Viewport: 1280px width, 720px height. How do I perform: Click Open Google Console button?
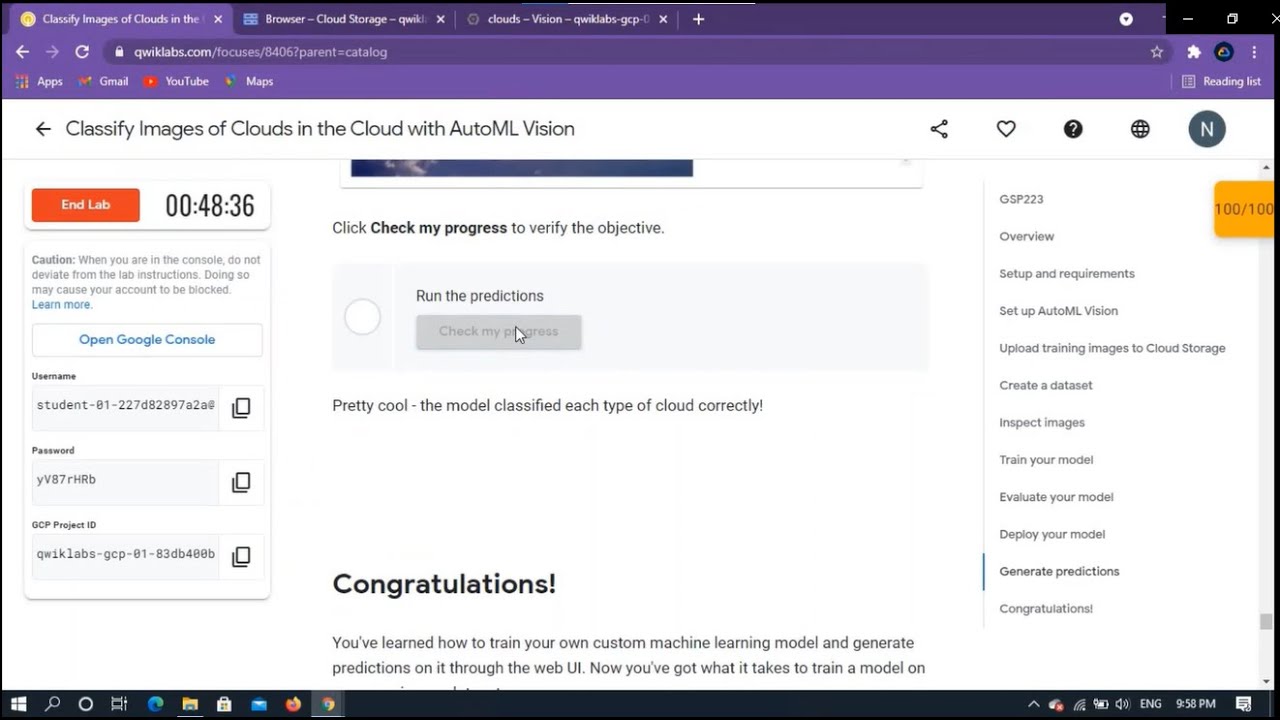pos(147,340)
